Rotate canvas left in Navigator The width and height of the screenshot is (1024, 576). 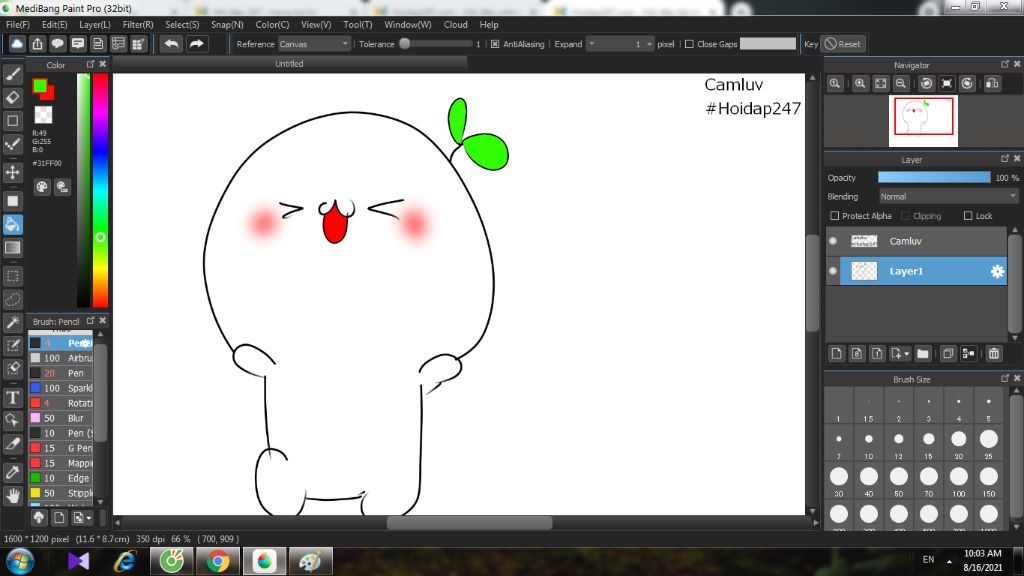coord(926,84)
